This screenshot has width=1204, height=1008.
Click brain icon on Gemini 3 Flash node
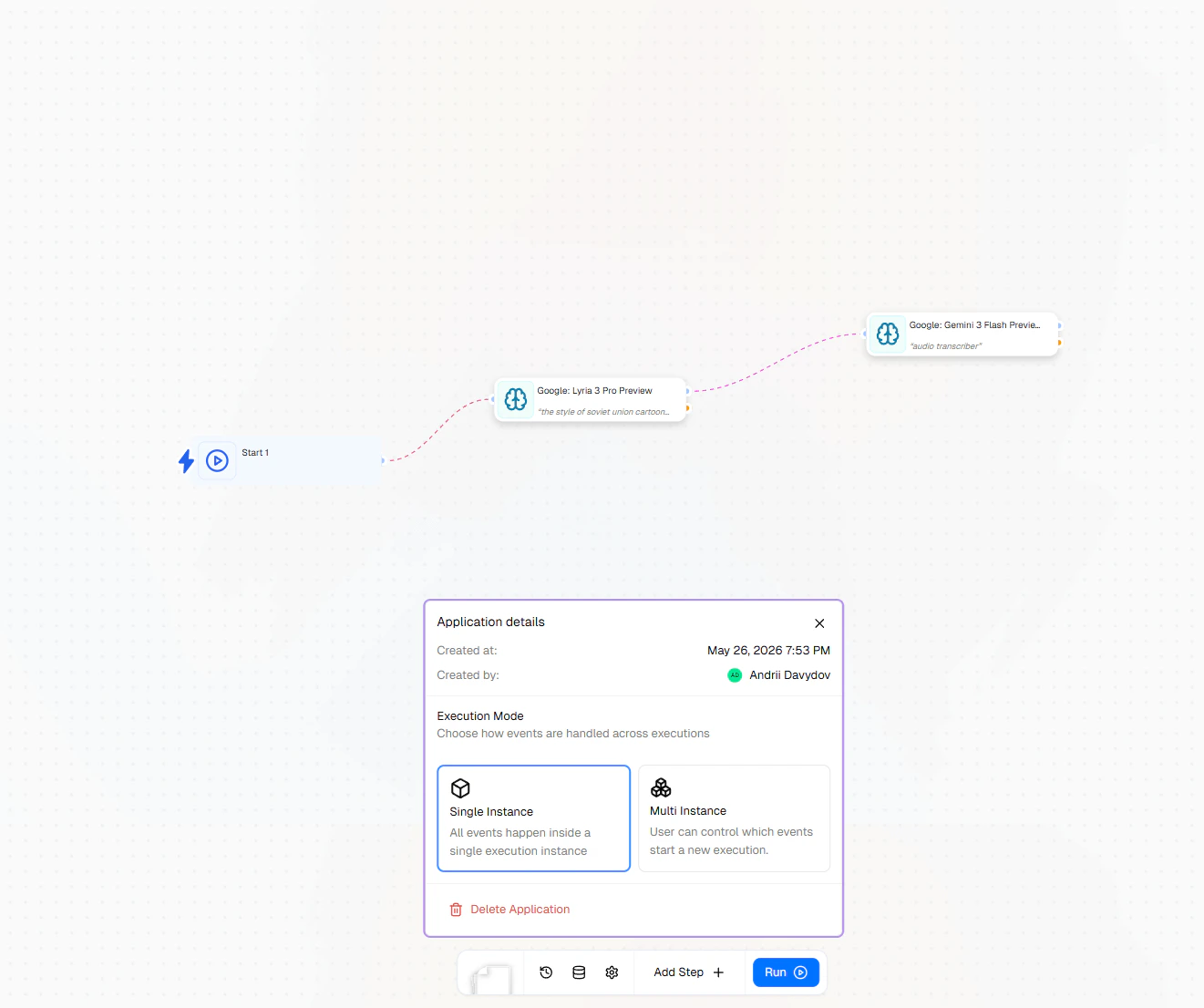pyautogui.click(x=888, y=334)
